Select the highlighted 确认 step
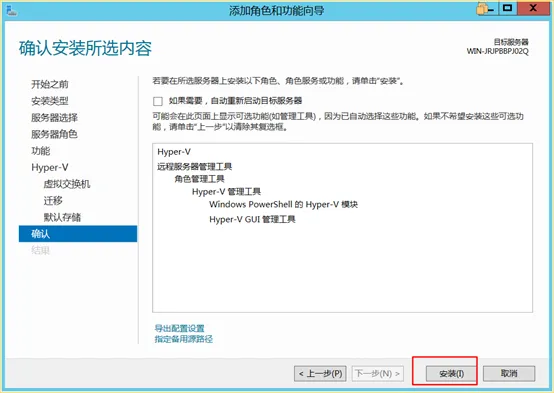This screenshot has height=393, width=554. click(78, 234)
